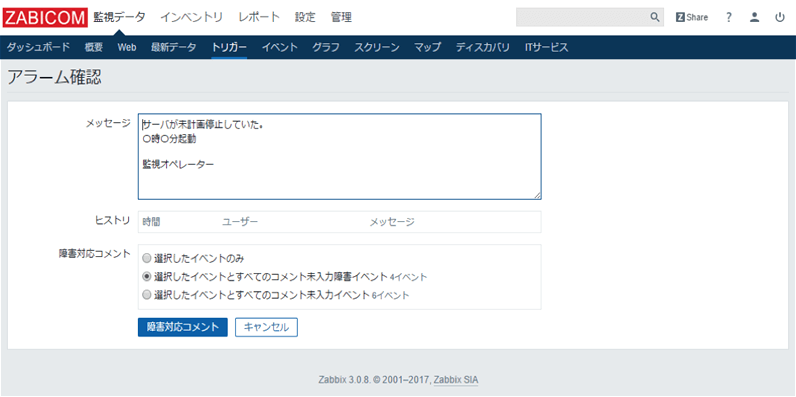The width and height of the screenshot is (796, 397).
Task: Click the アラーム確認 page title
Action: 54,77
